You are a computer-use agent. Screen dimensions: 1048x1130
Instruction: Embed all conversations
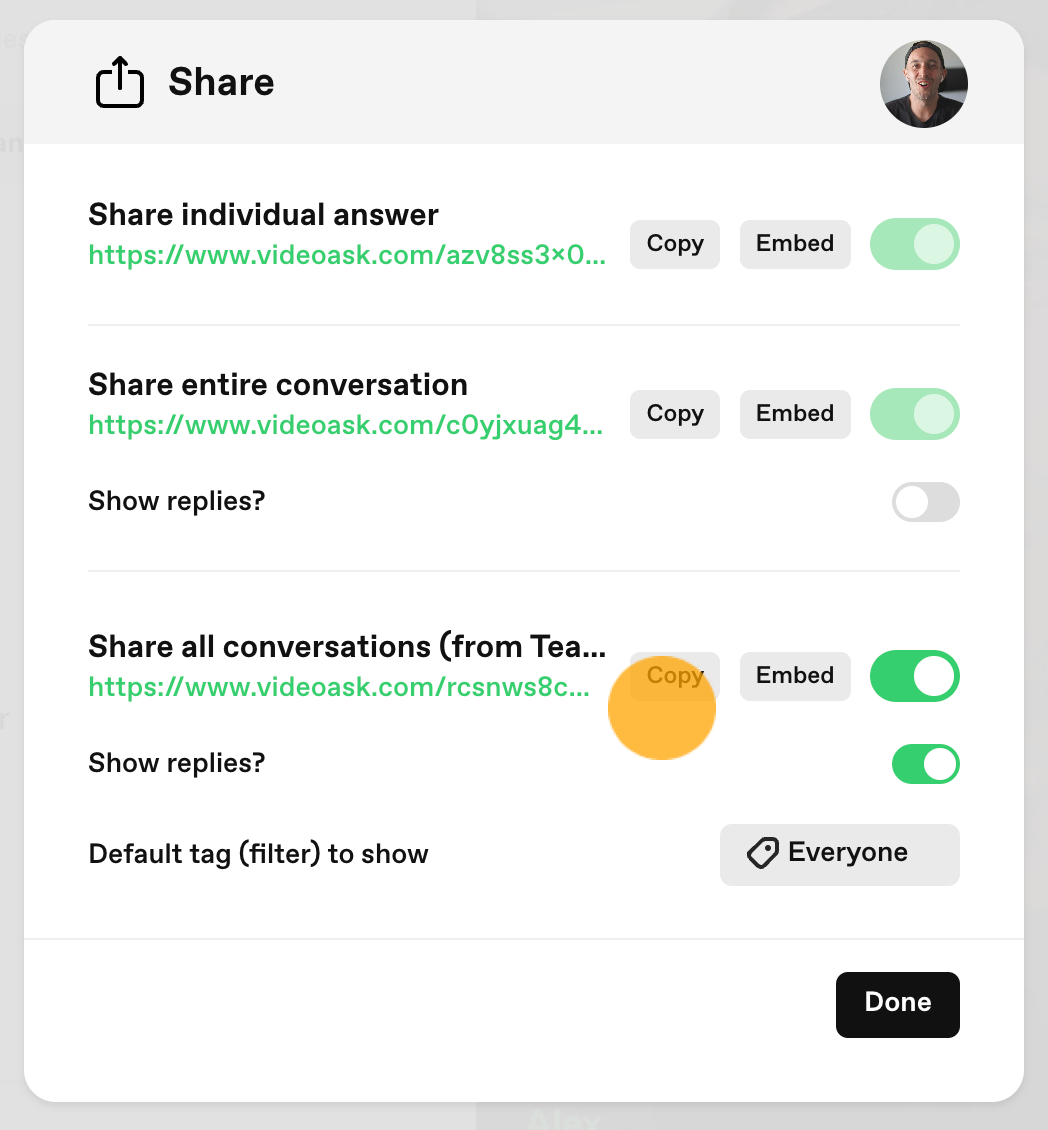[795, 676]
